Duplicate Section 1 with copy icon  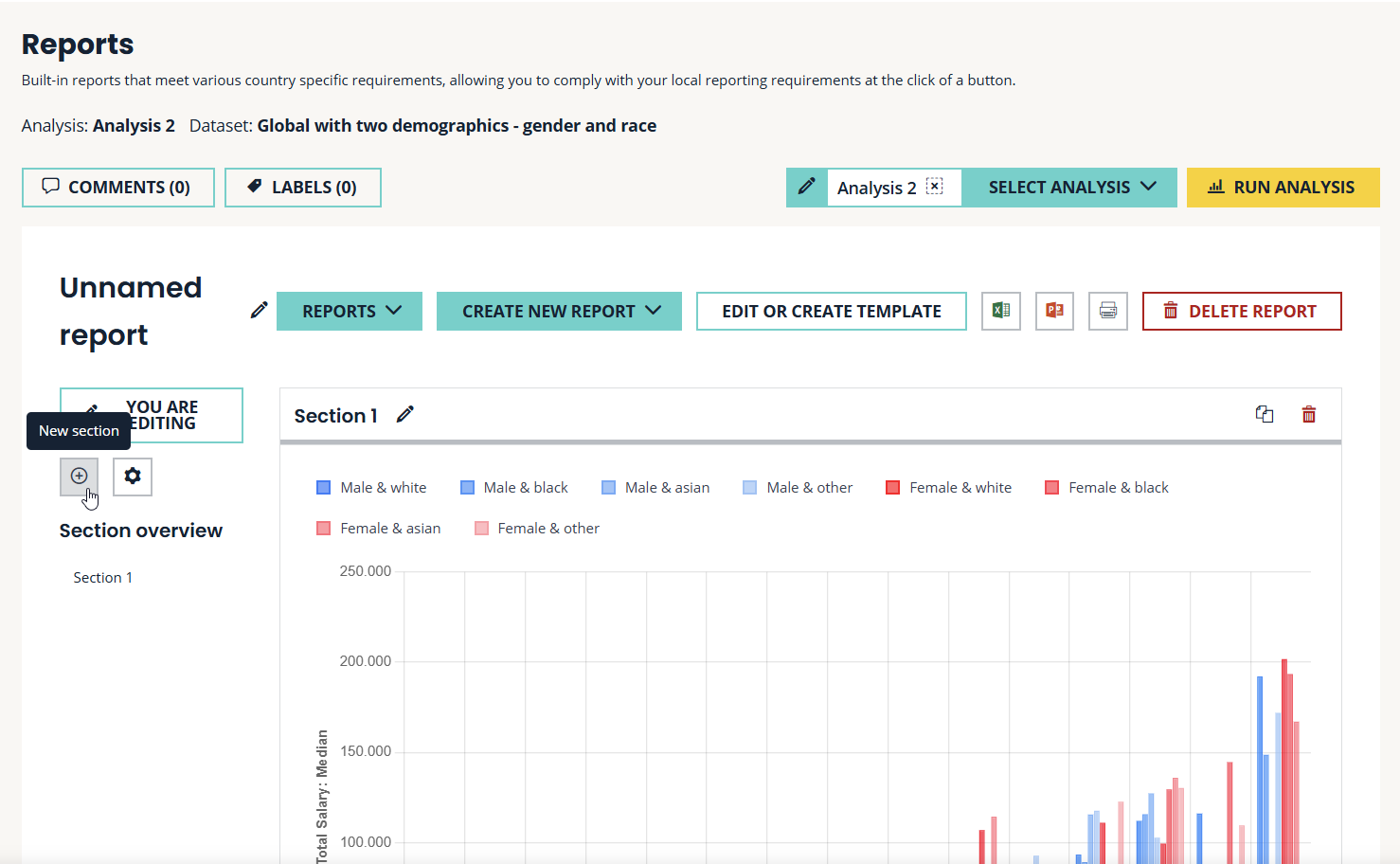click(1265, 414)
